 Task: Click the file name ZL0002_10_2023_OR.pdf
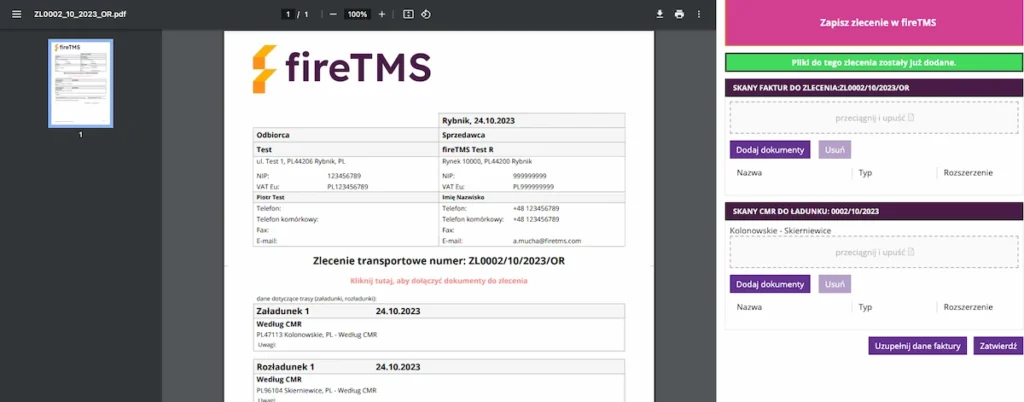click(80, 14)
